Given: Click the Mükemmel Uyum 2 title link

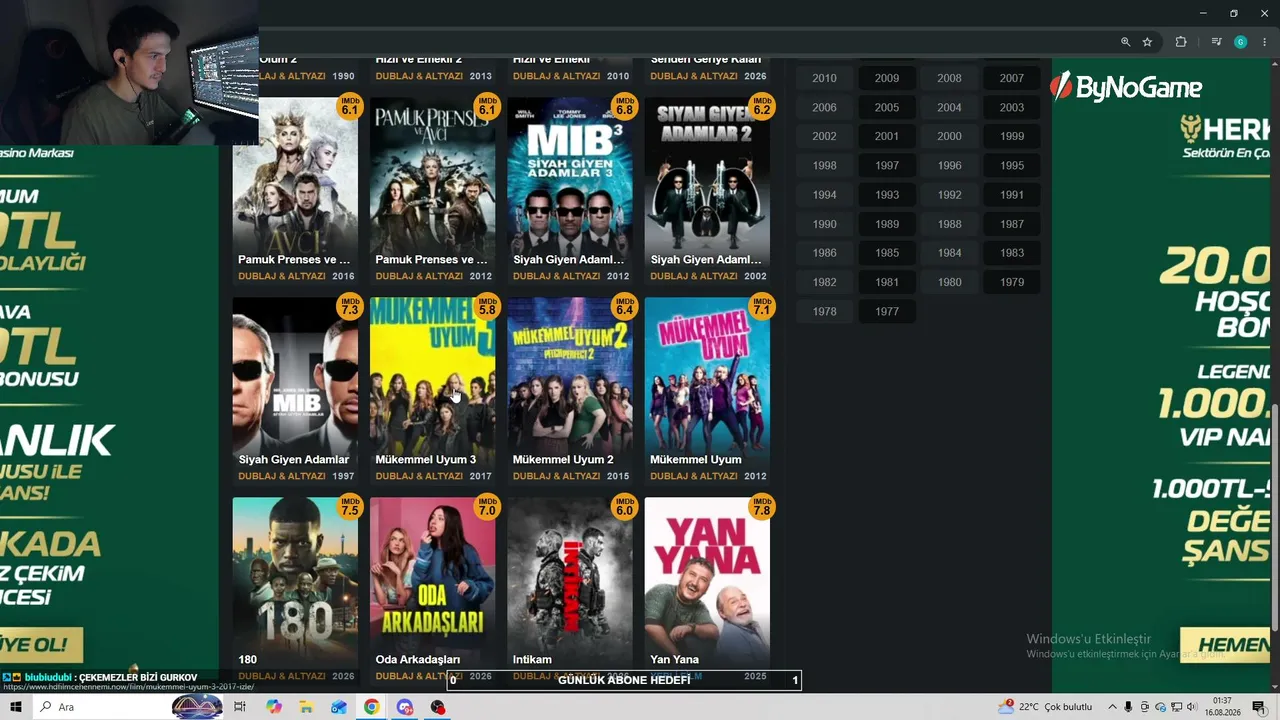Looking at the screenshot, I should point(563,460).
